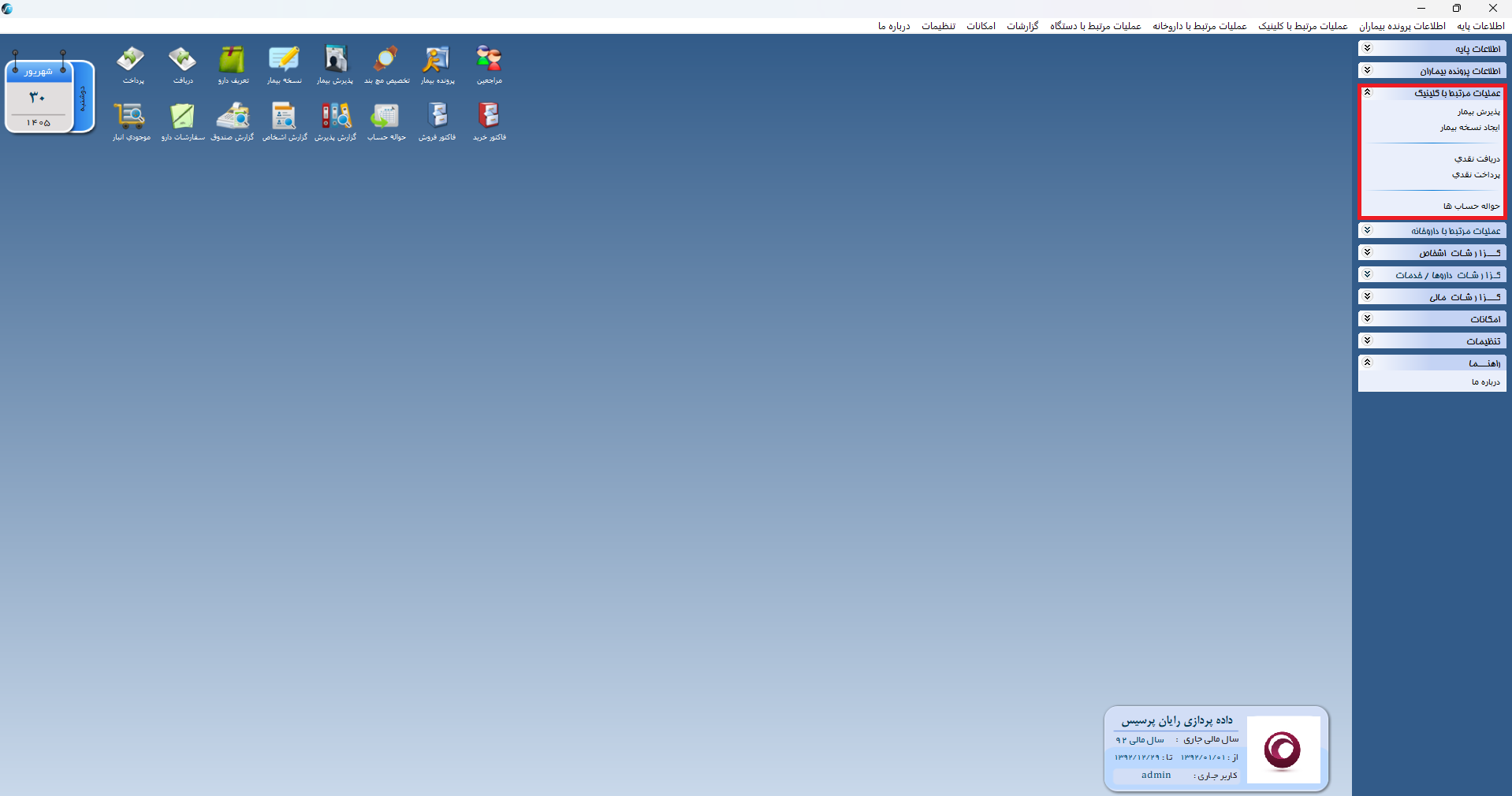Expand the تنظیمات sidebar panel

point(1432,341)
